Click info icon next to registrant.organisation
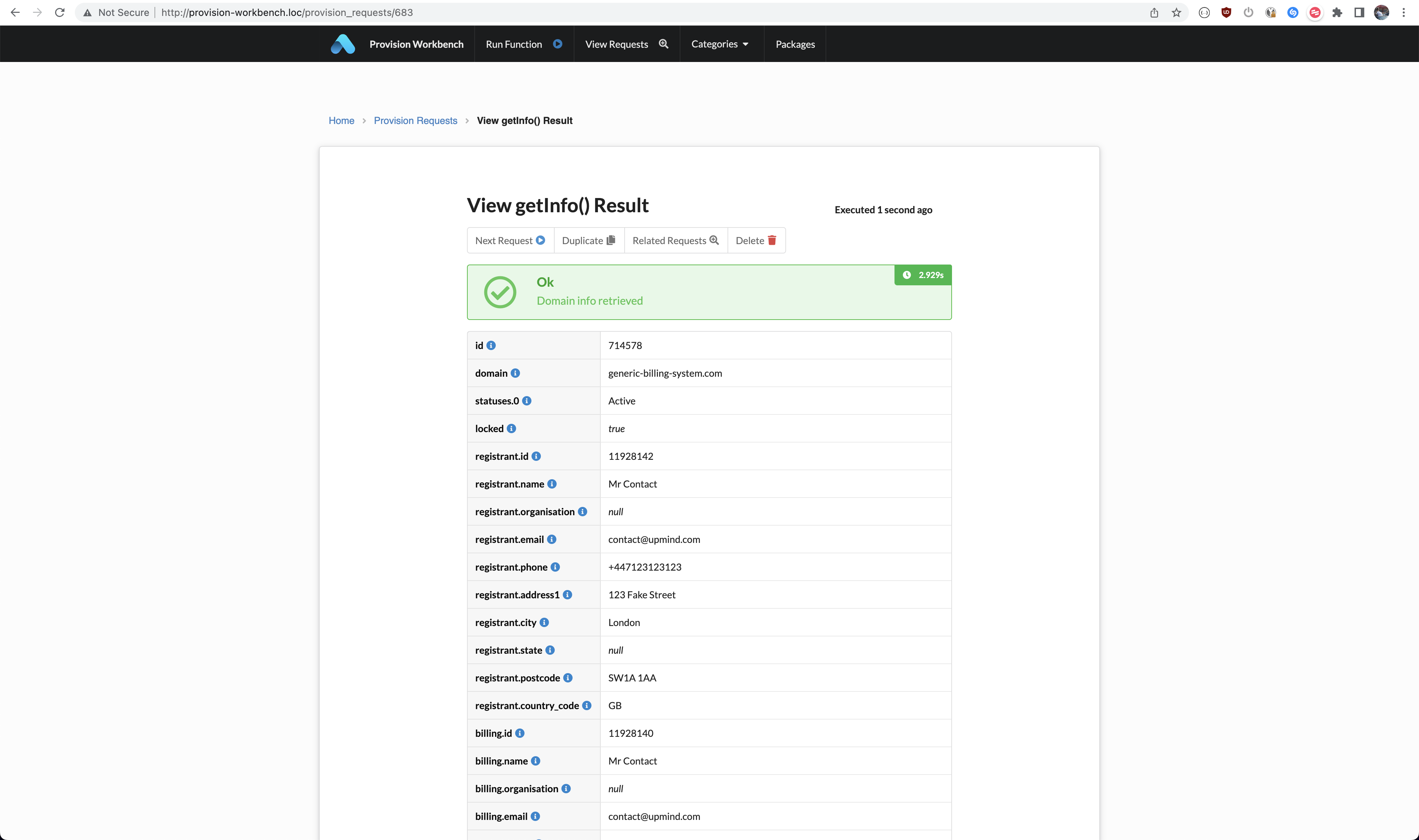 click(583, 512)
